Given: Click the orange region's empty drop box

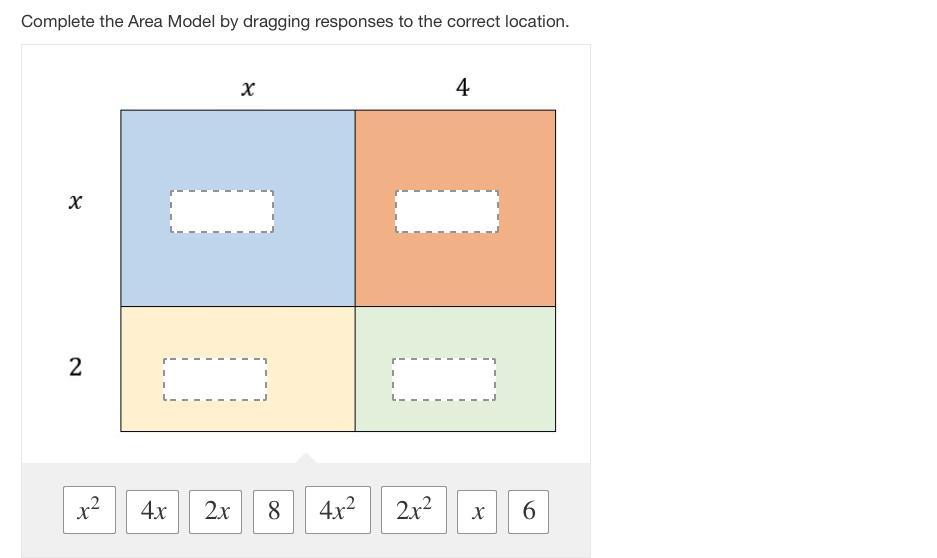Looking at the screenshot, I should click(446, 212).
